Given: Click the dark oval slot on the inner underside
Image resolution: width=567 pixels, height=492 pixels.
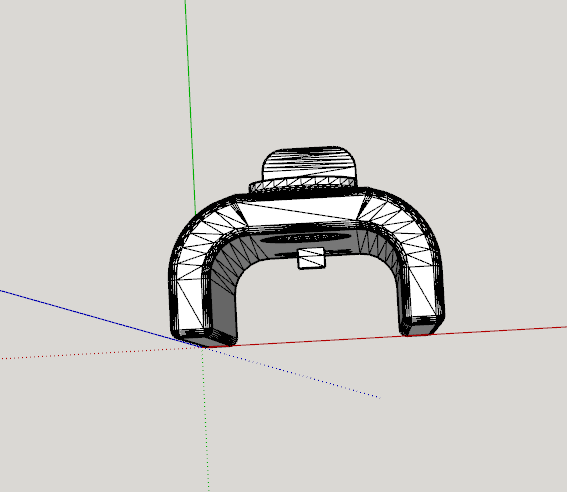Looking at the screenshot, I should [306, 238].
